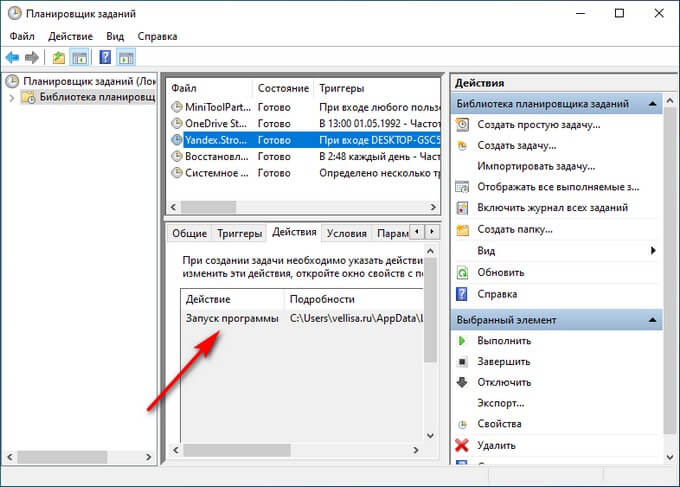This screenshot has height=487, width=680.
Task: Open the Вид submenu arrow in actions
Action: [x=653, y=250]
